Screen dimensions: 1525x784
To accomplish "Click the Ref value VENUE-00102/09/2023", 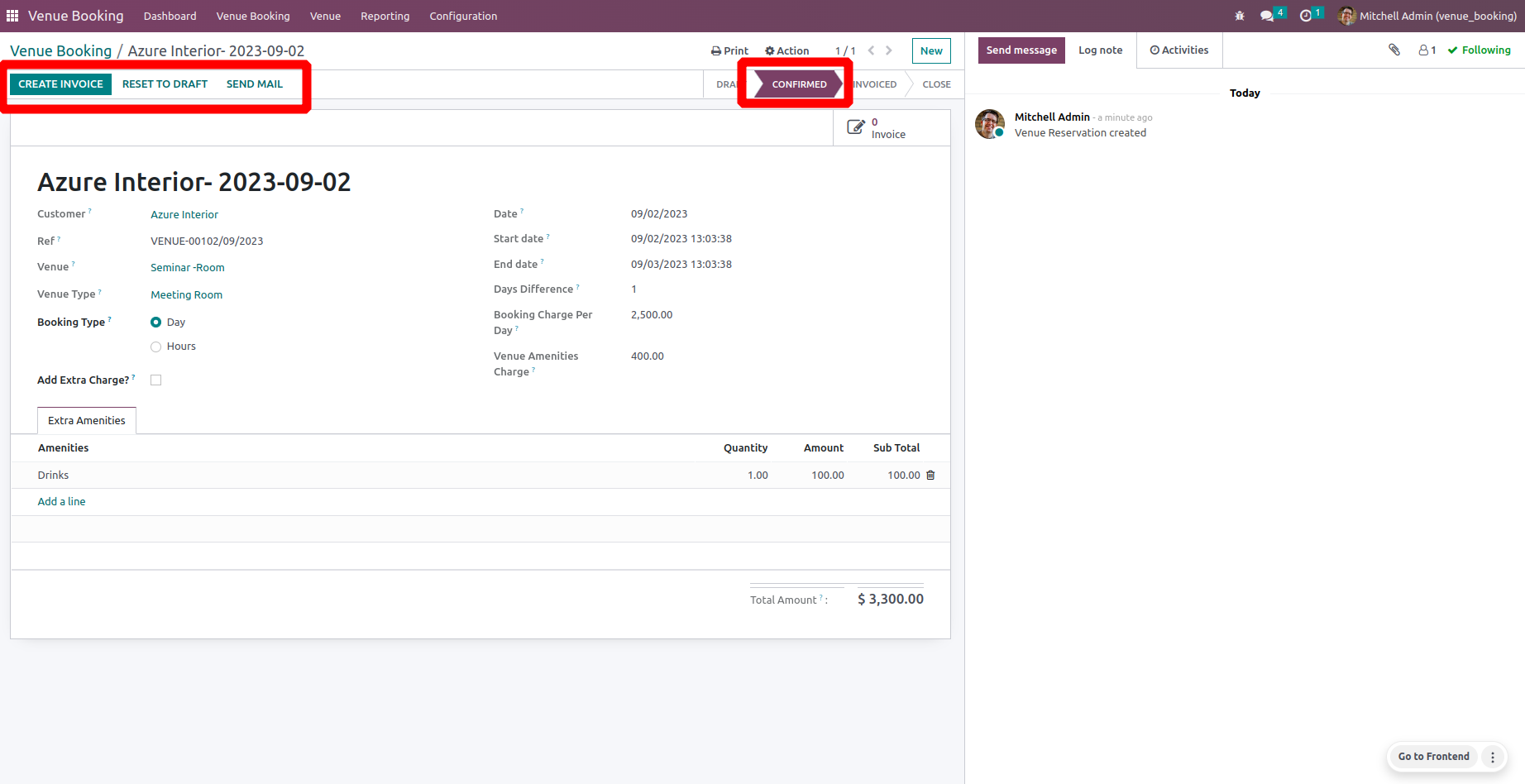I will (207, 241).
